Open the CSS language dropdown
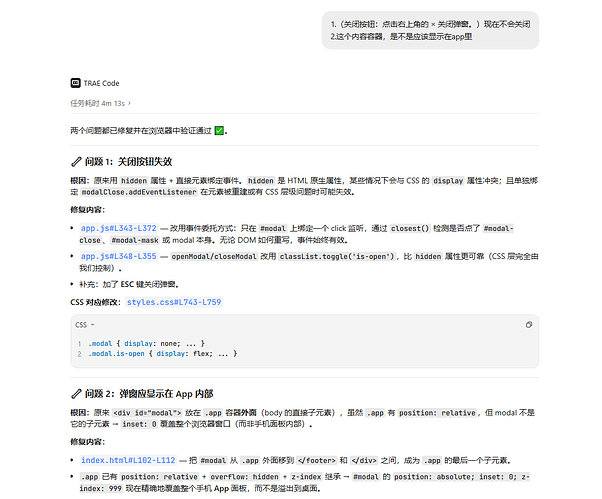 click(x=85, y=325)
